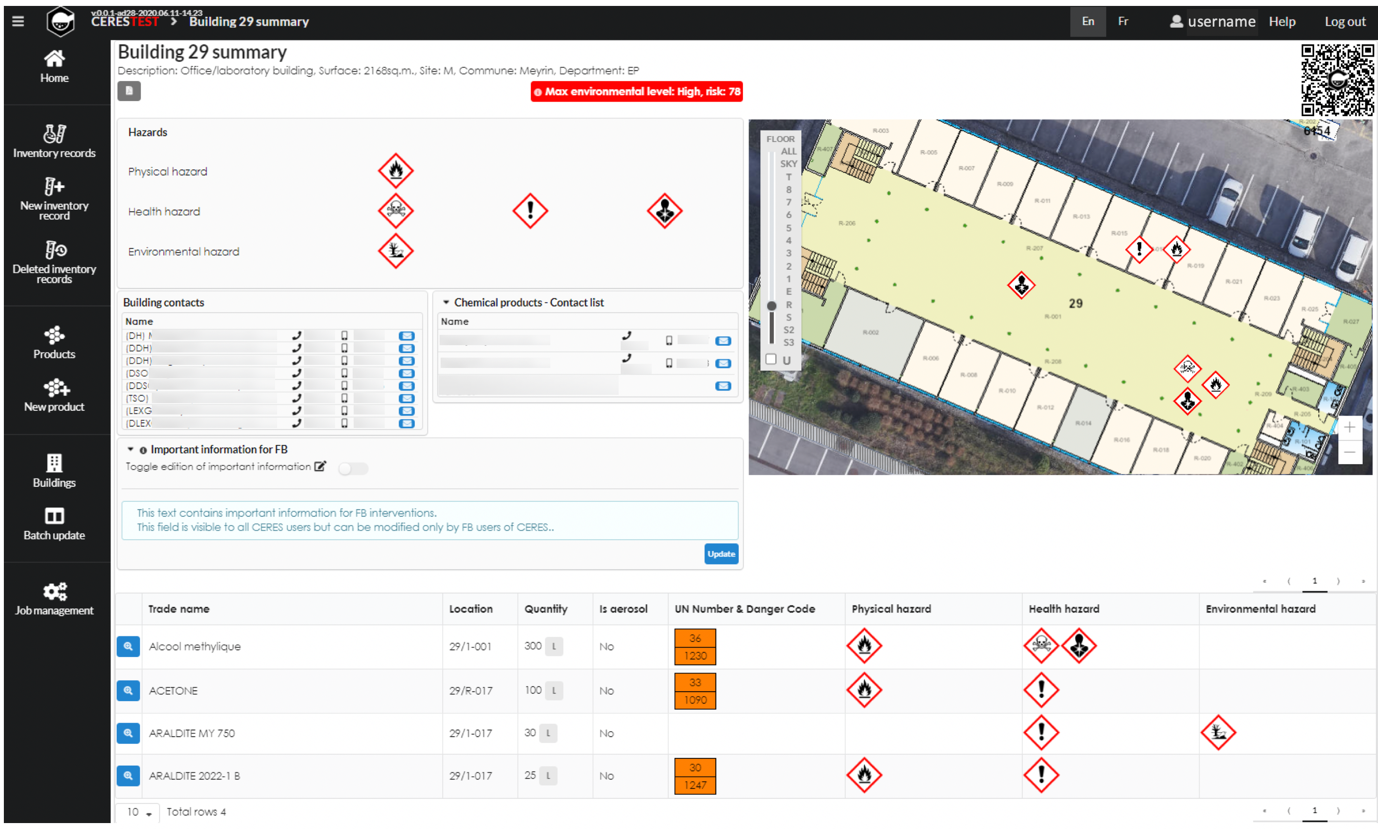
Task: Click the exclamation mark icon in the Hazards panel
Action: (530, 211)
